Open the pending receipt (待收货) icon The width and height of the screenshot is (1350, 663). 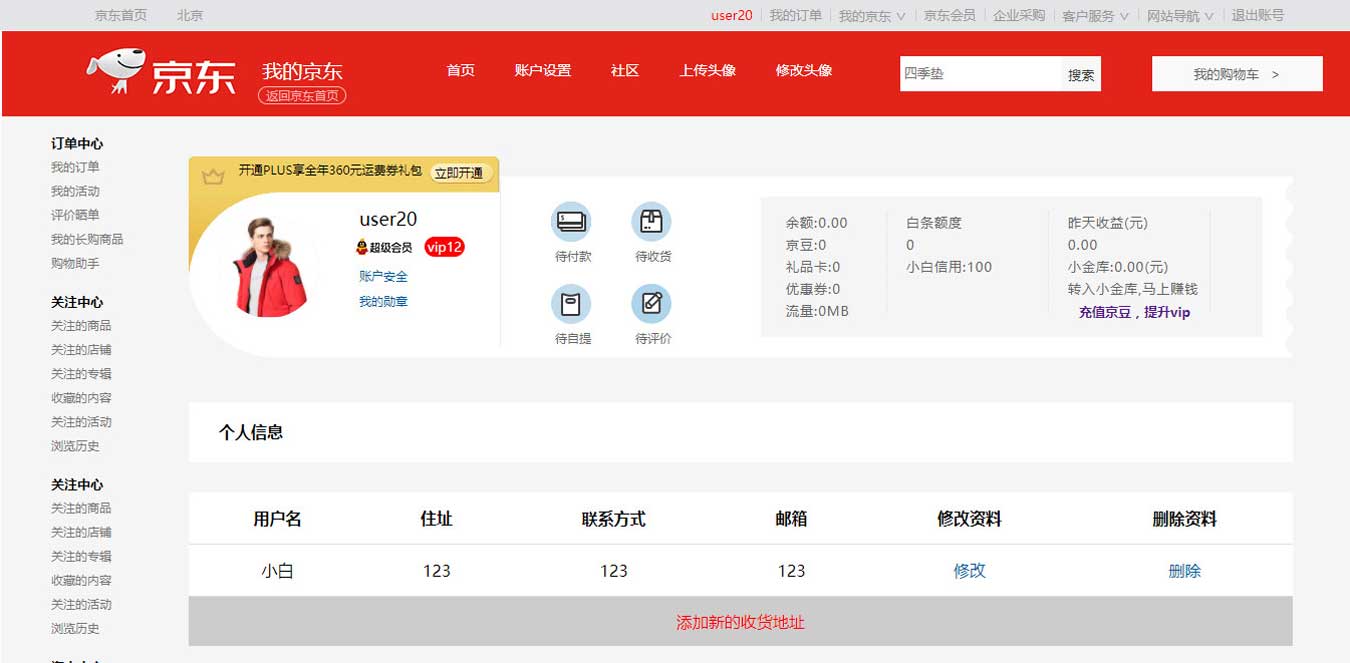point(652,221)
